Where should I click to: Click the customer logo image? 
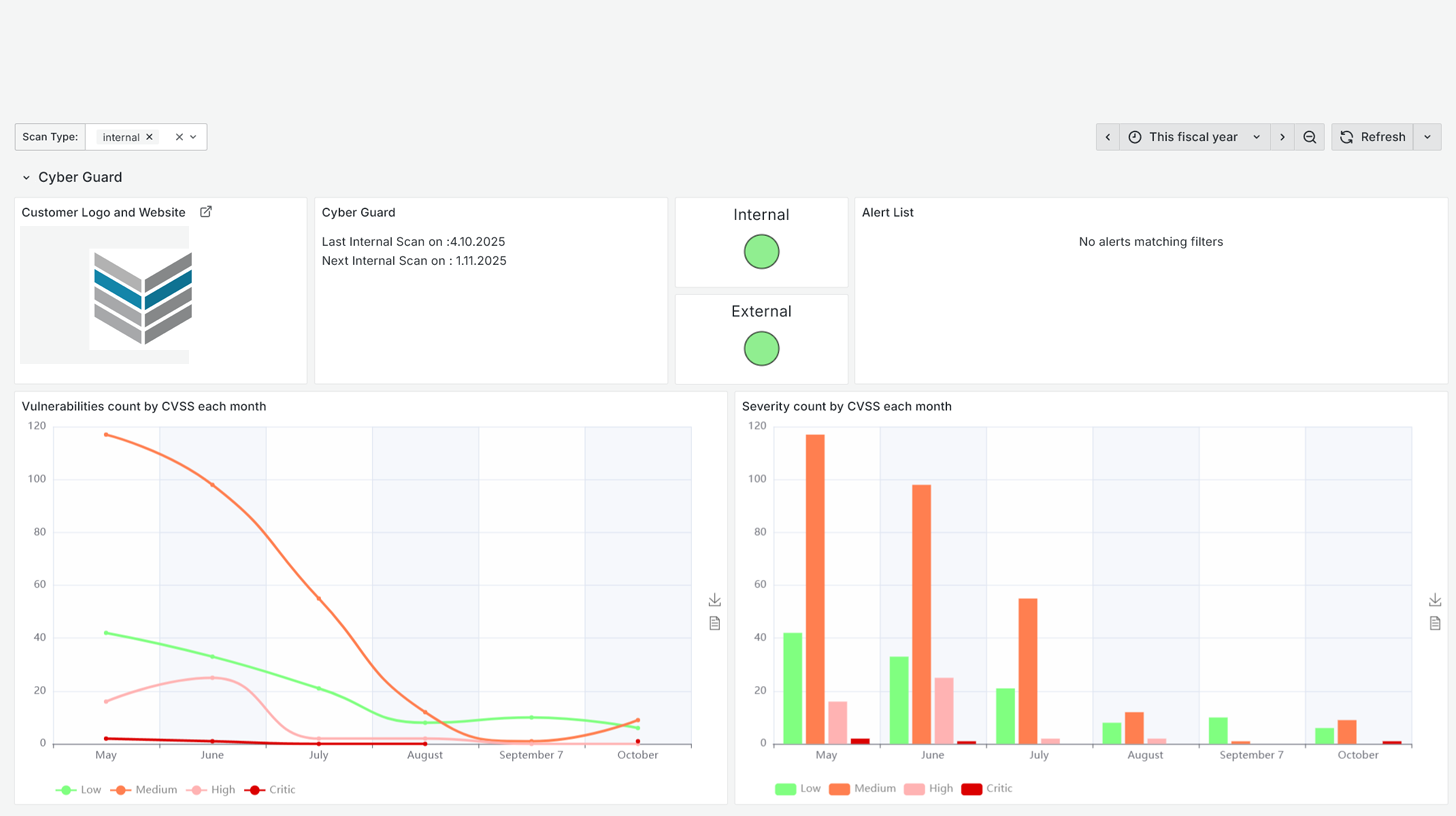click(142, 297)
